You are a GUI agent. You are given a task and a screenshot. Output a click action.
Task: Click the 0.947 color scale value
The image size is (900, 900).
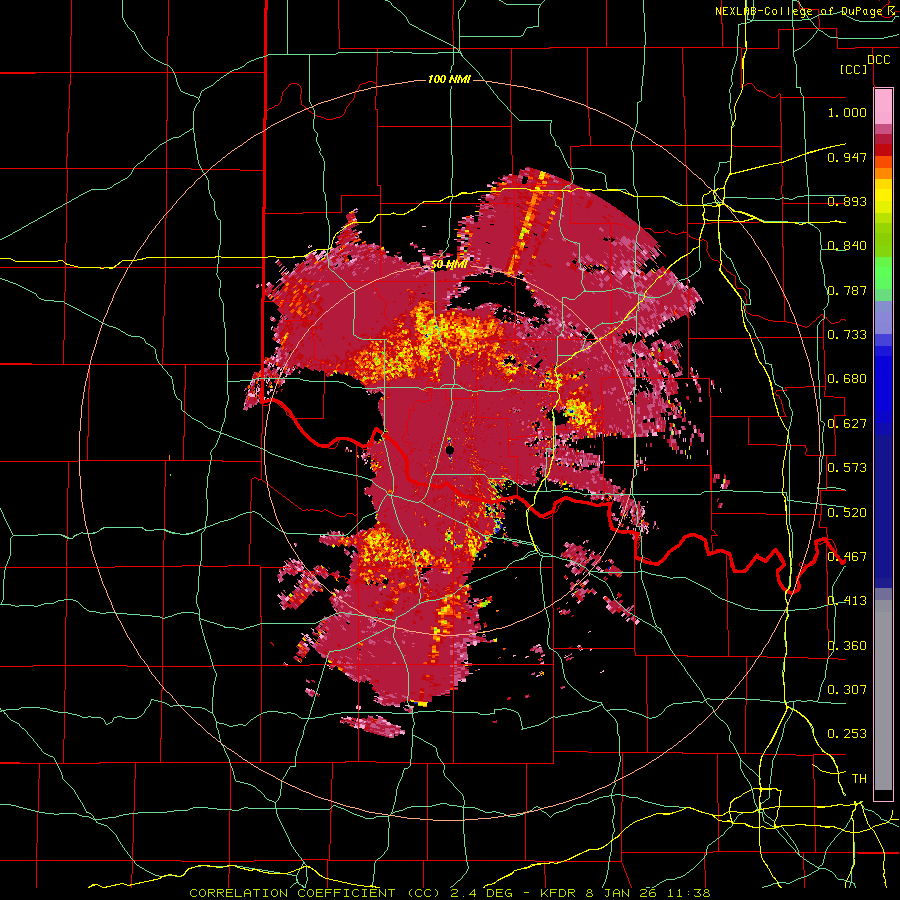coord(847,157)
